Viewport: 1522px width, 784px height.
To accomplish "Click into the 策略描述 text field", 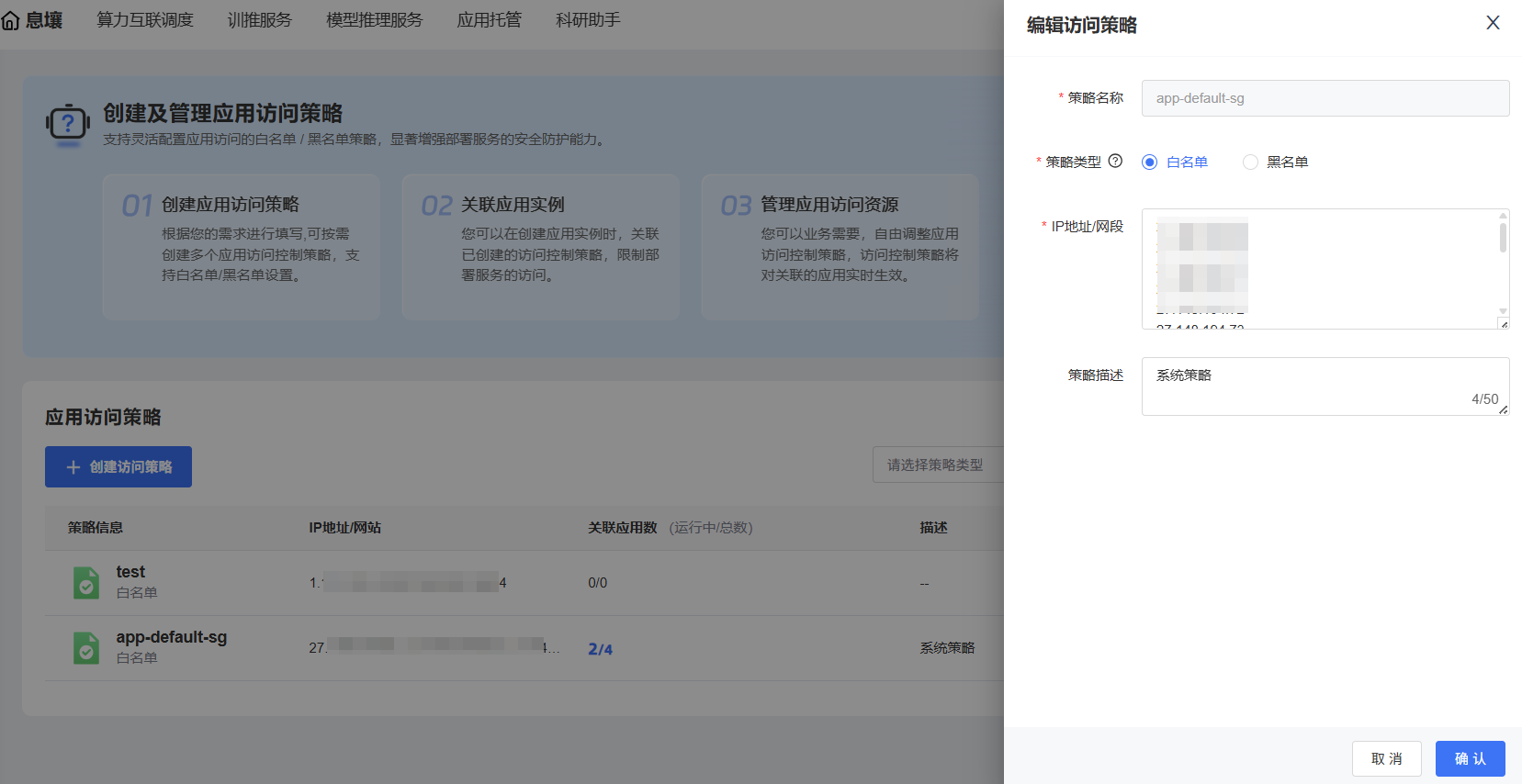I will pos(1304,386).
